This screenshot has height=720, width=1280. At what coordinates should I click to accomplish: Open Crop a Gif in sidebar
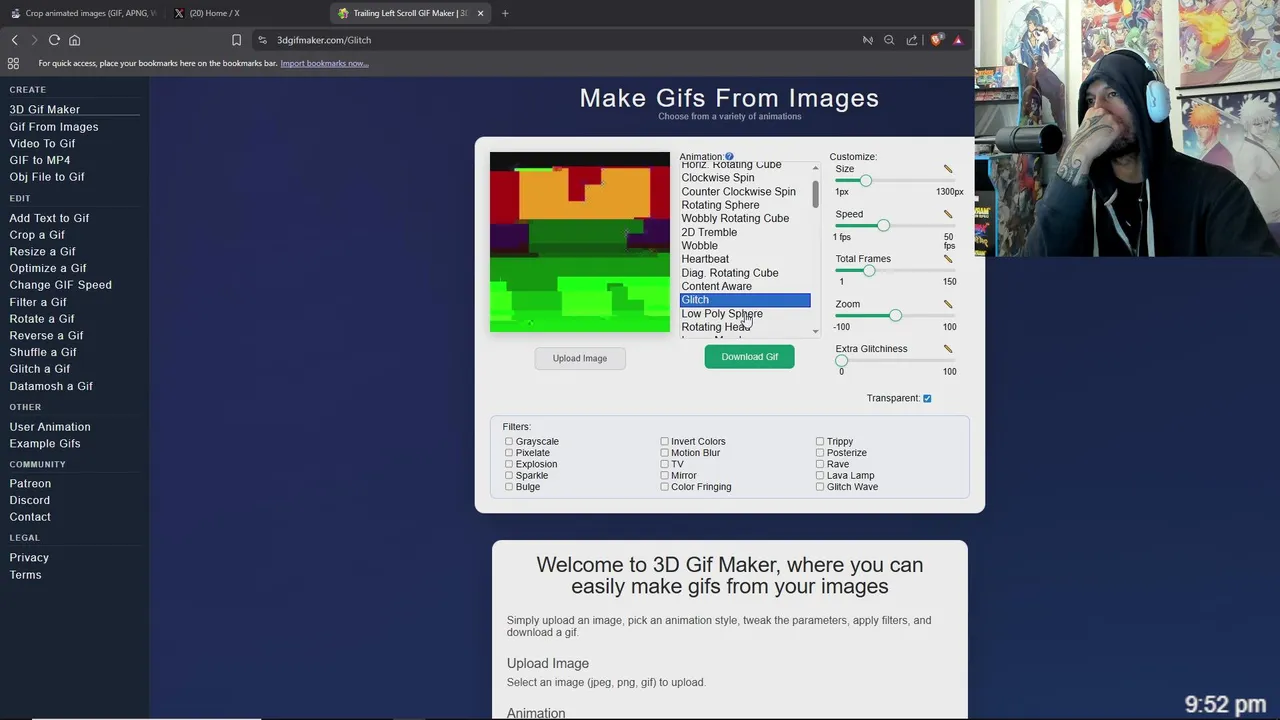click(37, 235)
